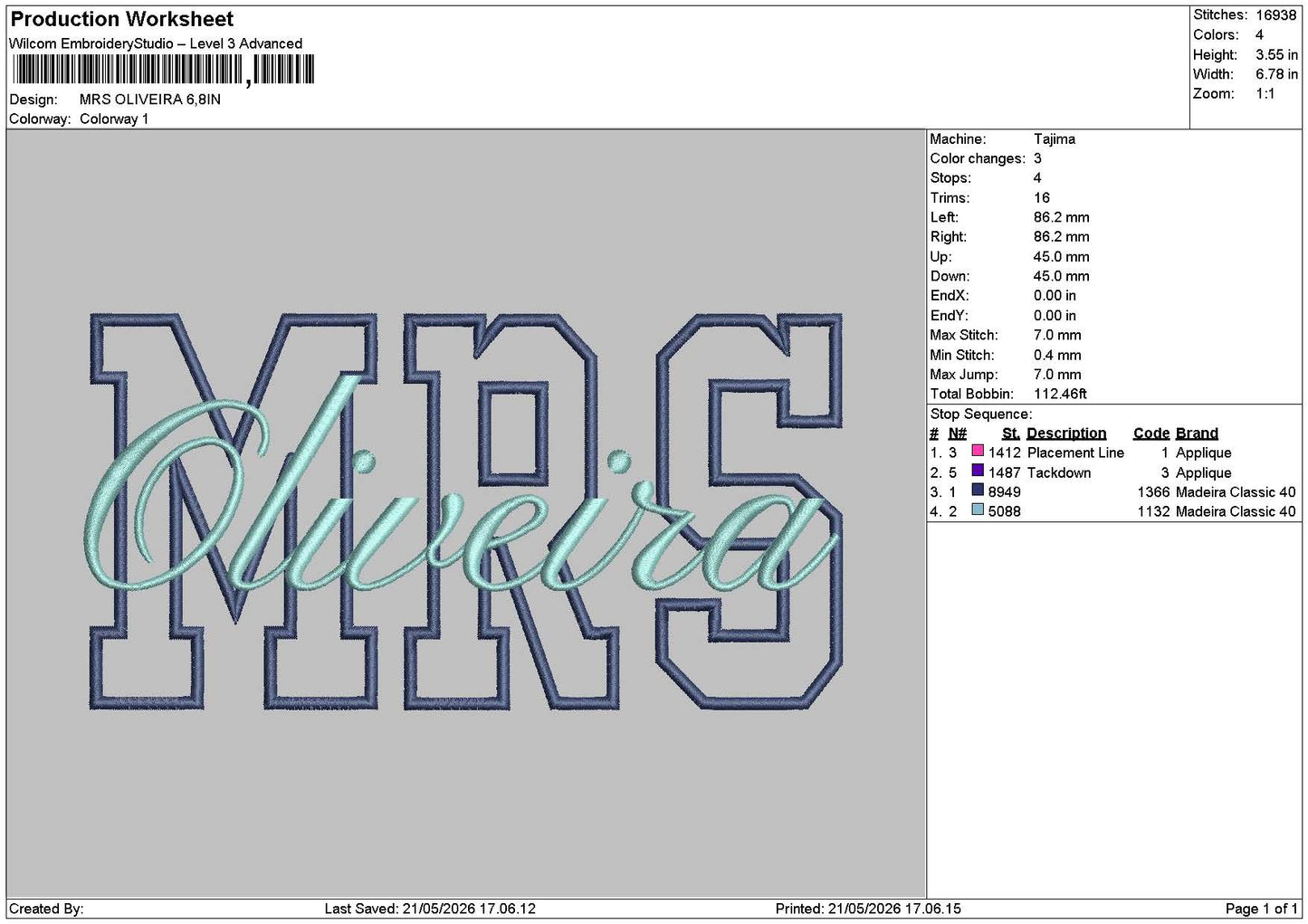This screenshot has width=1308, height=924.
Task: Click the 'Tackdown' description
Action: [1059, 473]
